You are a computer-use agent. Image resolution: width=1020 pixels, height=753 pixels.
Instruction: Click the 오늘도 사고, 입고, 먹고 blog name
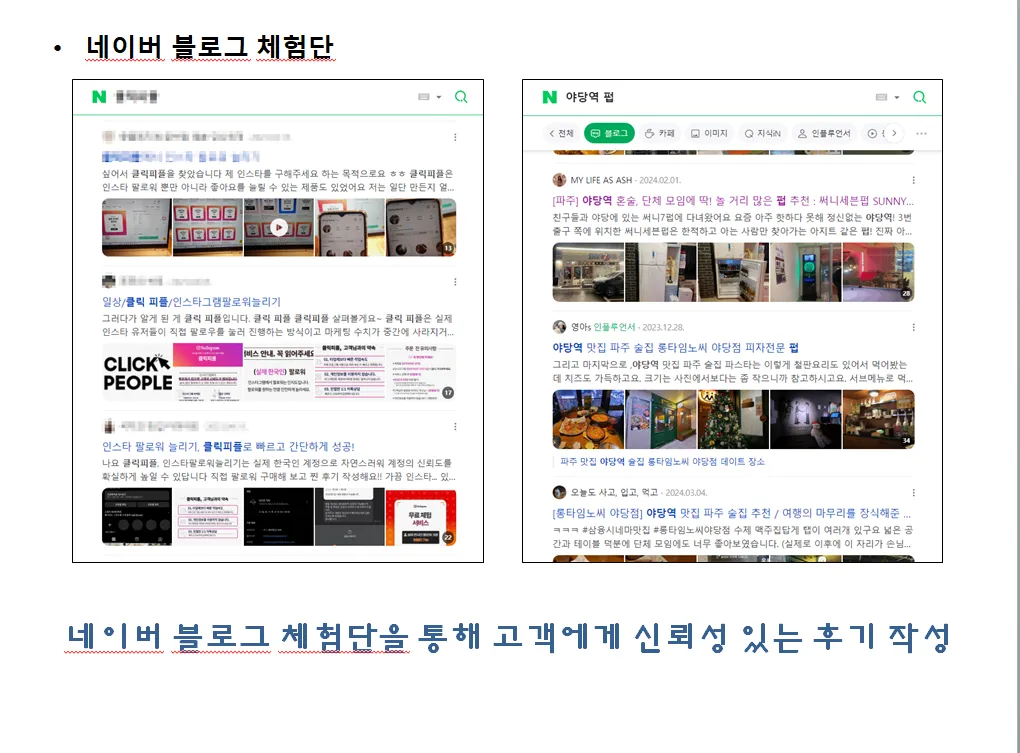614,493
